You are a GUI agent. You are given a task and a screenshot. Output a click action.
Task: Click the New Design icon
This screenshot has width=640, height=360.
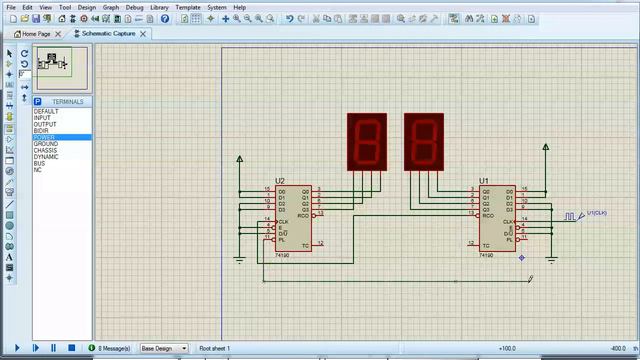point(13,19)
